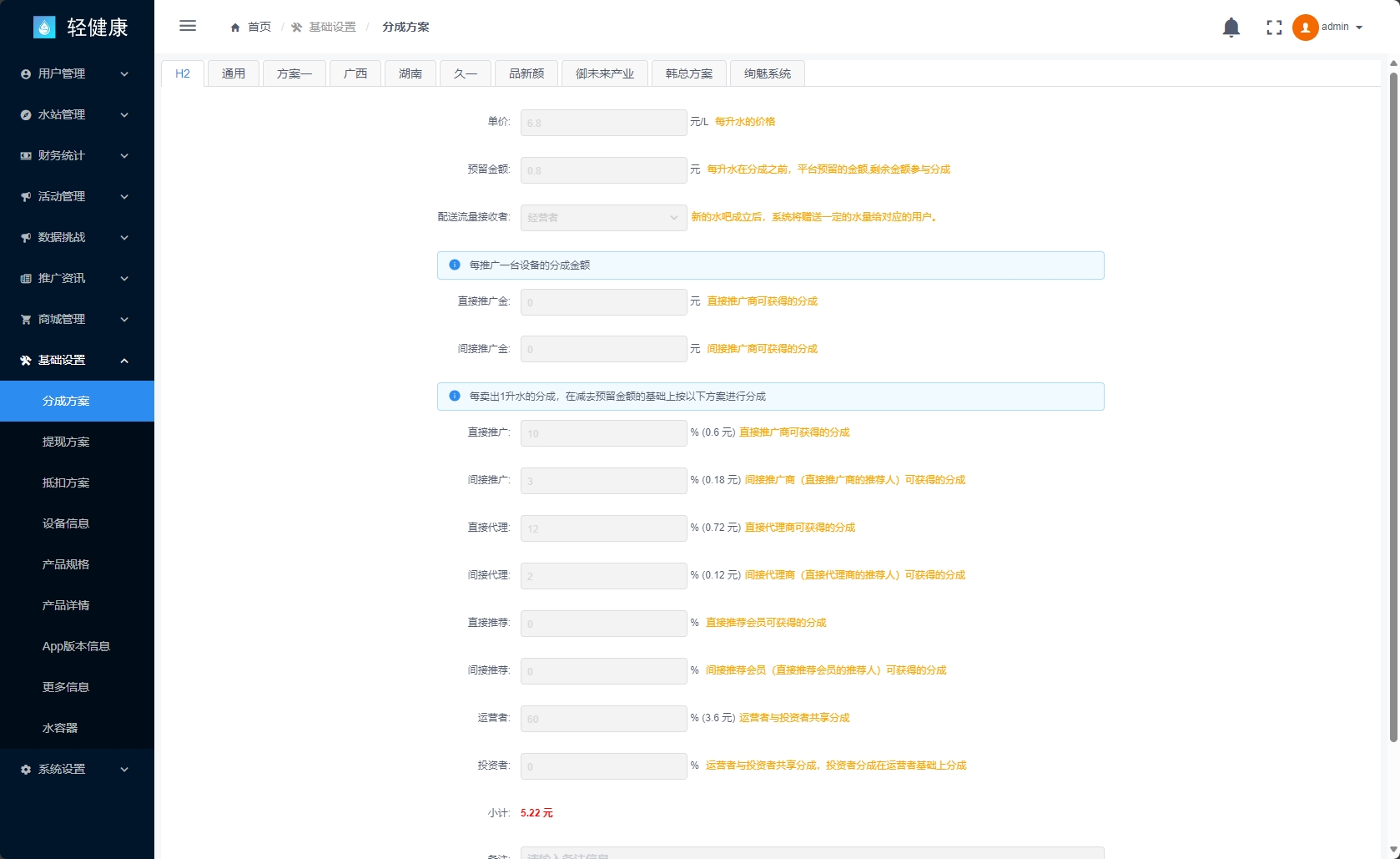This screenshot has height=859, width=1400.
Task: Open App版本信息 in sidebar
Action: click(77, 647)
